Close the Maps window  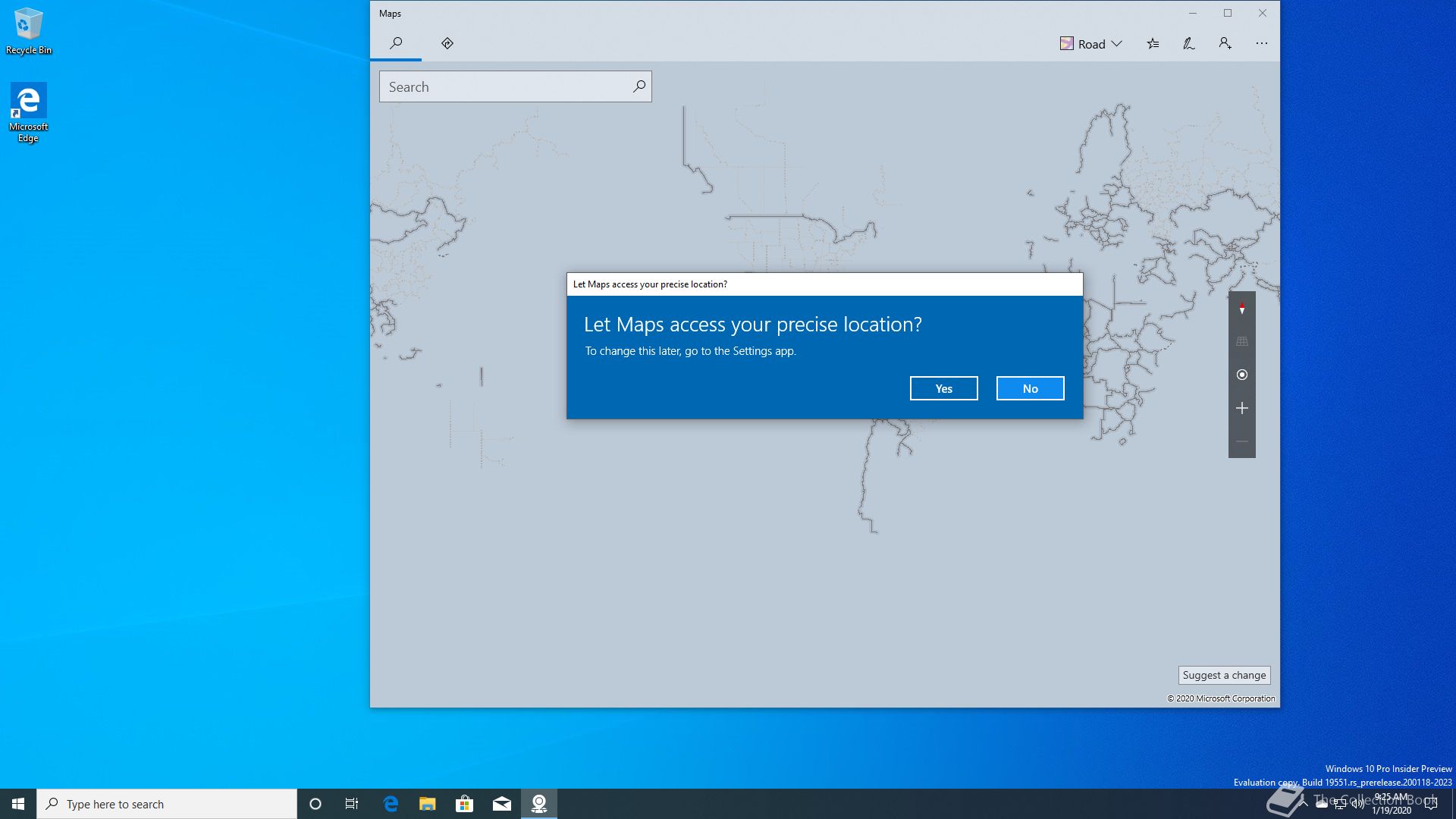[x=1263, y=13]
